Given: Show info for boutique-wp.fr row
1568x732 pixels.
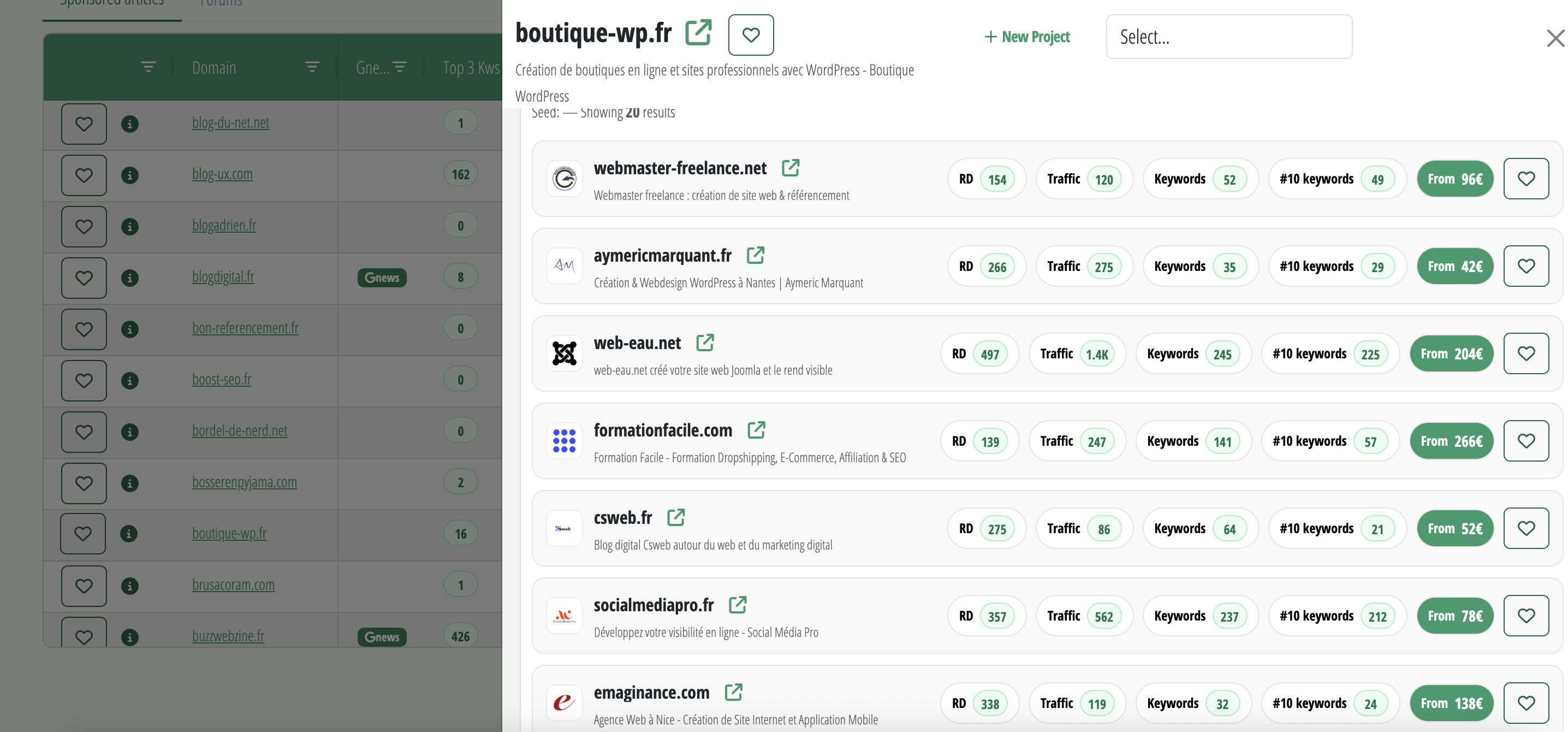Looking at the screenshot, I should click(128, 534).
